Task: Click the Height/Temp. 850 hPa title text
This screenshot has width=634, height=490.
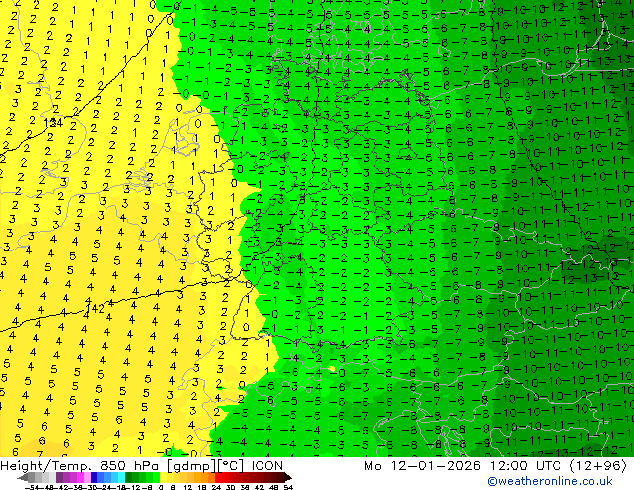Action: (82, 466)
